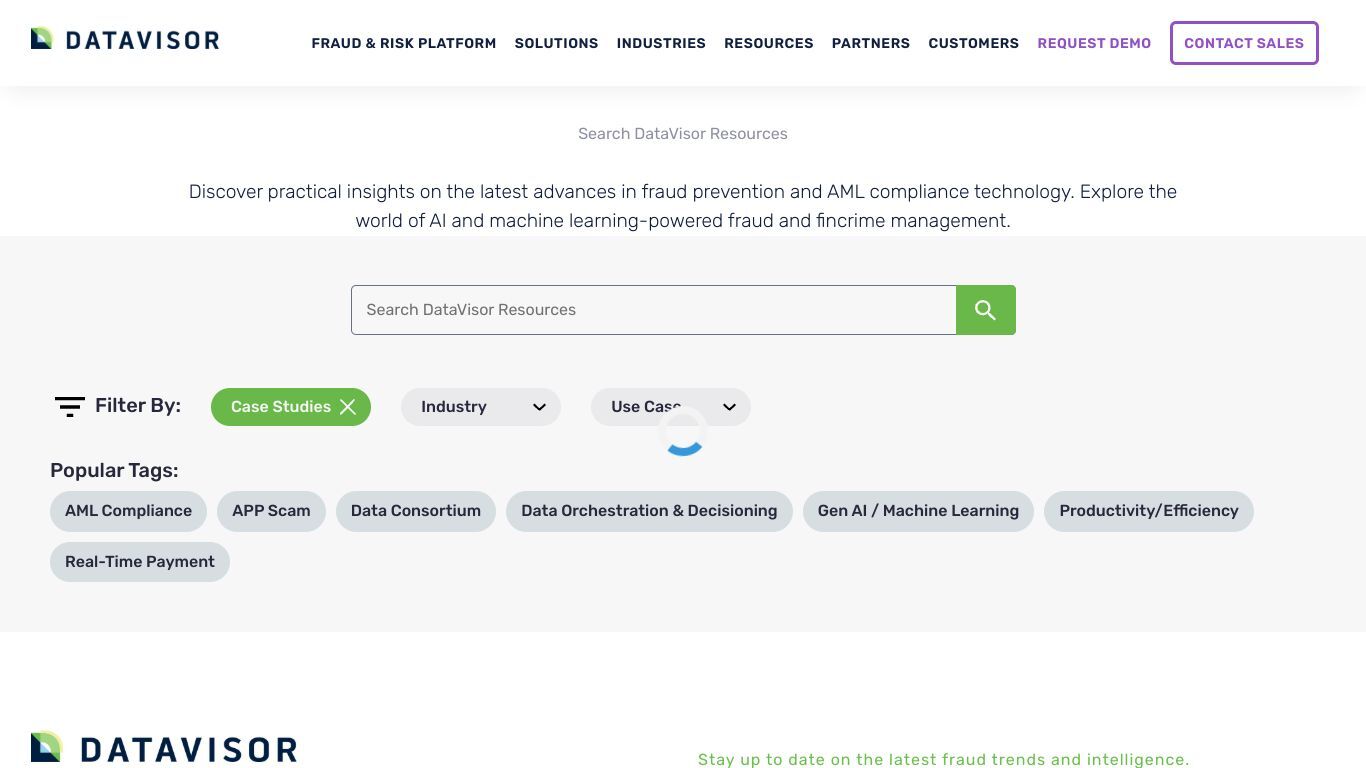
Task: Click the Contact Sales button
Action: point(1244,43)
